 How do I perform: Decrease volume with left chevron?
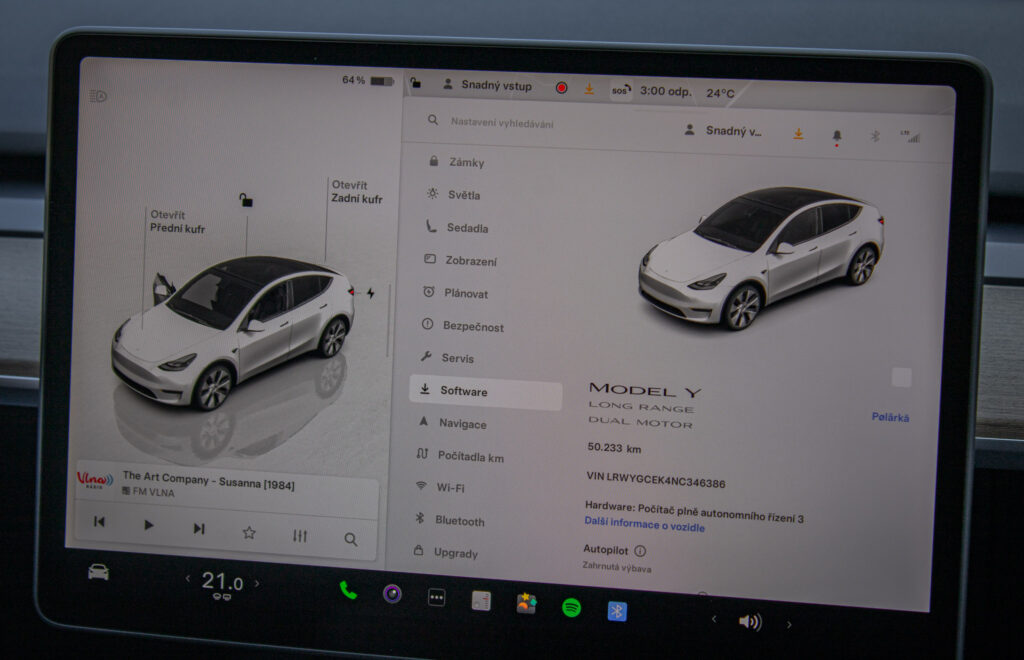pos(713,619)
